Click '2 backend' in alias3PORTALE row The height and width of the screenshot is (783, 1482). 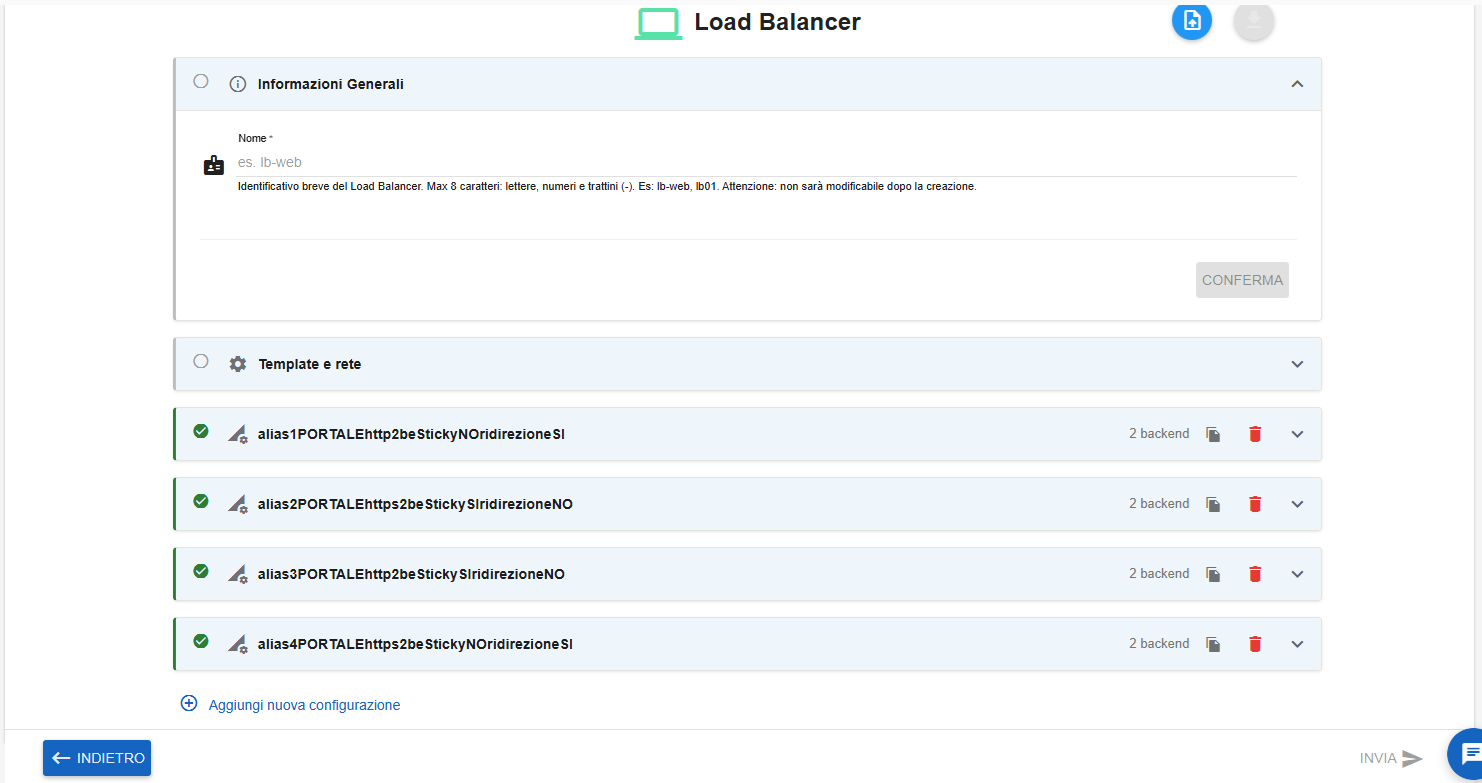pos(1159,573)
